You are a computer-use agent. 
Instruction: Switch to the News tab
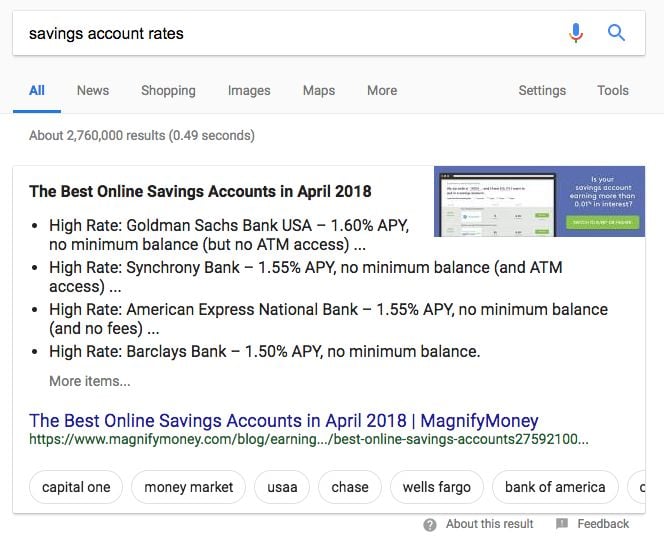click(x=93, y=90)
